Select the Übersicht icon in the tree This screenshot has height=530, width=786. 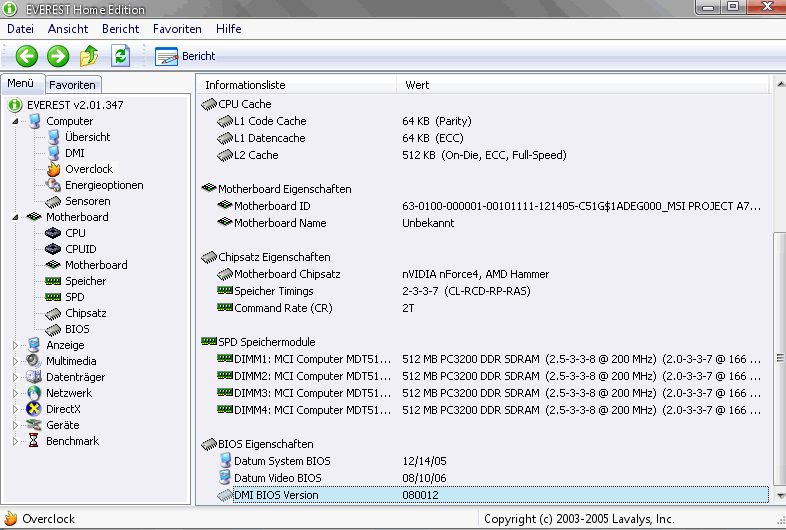[x=53, y=137]
